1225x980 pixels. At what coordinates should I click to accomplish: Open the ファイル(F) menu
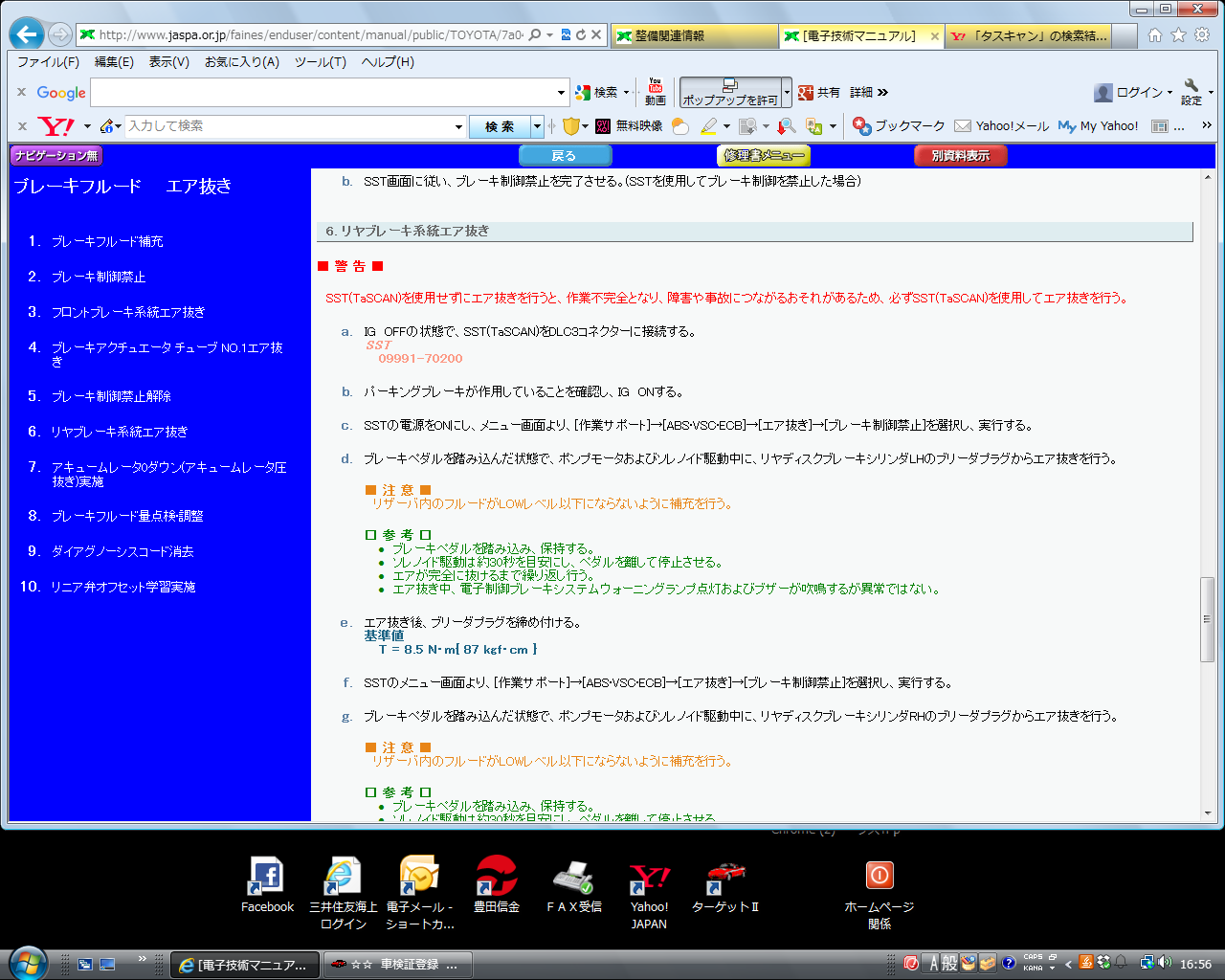click(x=48, y=61)
